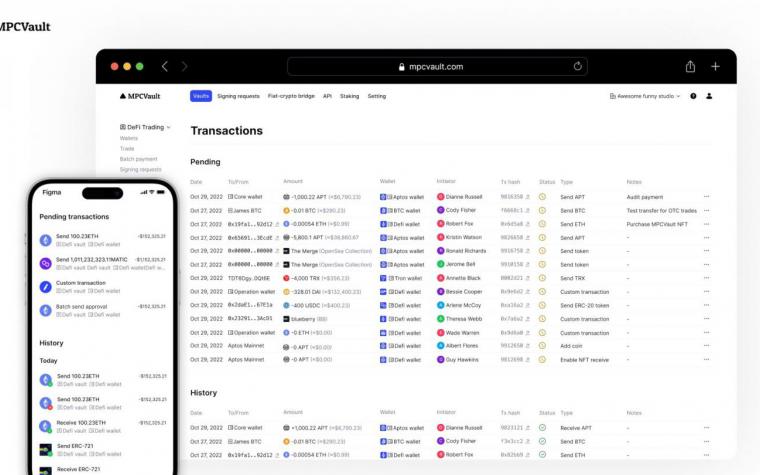Click 'Add coin' type cell
Viewport: 760px width, 475px height.
(x=571, y=346)
